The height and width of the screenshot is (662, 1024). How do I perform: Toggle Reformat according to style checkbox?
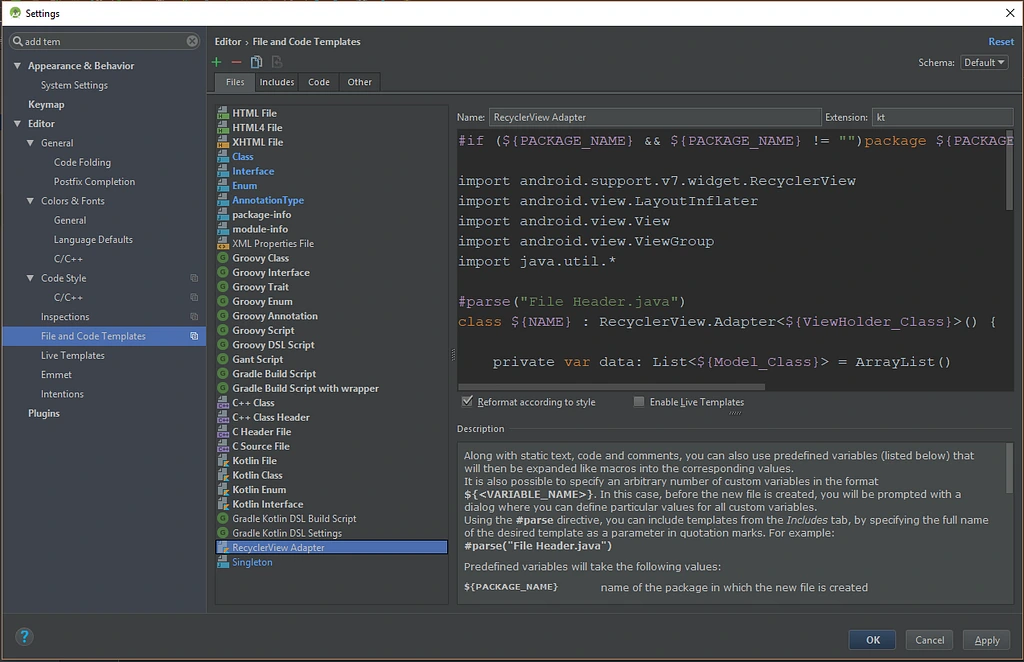(x=467, y=402)
